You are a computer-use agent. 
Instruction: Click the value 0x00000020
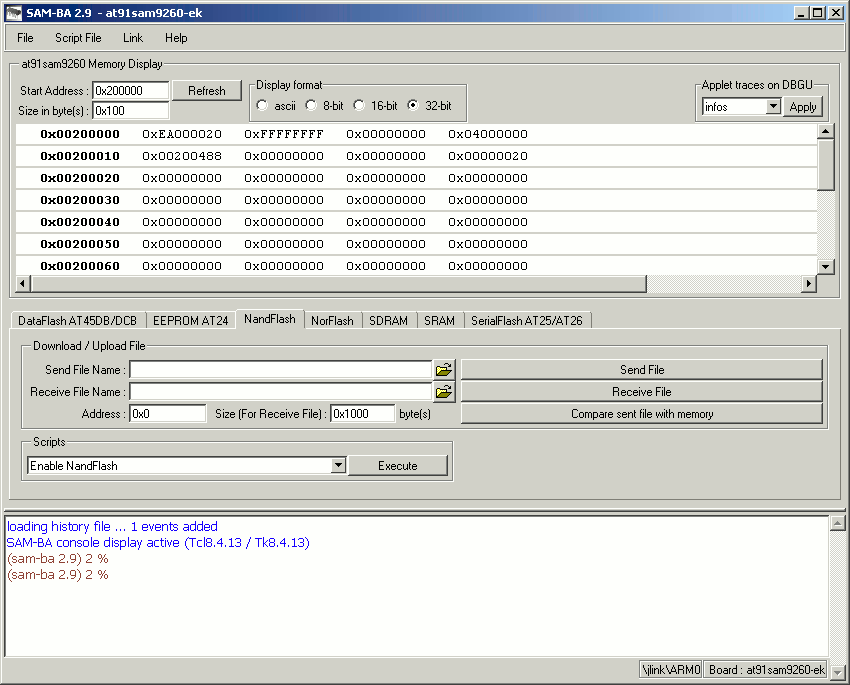(x=487, y=156)
